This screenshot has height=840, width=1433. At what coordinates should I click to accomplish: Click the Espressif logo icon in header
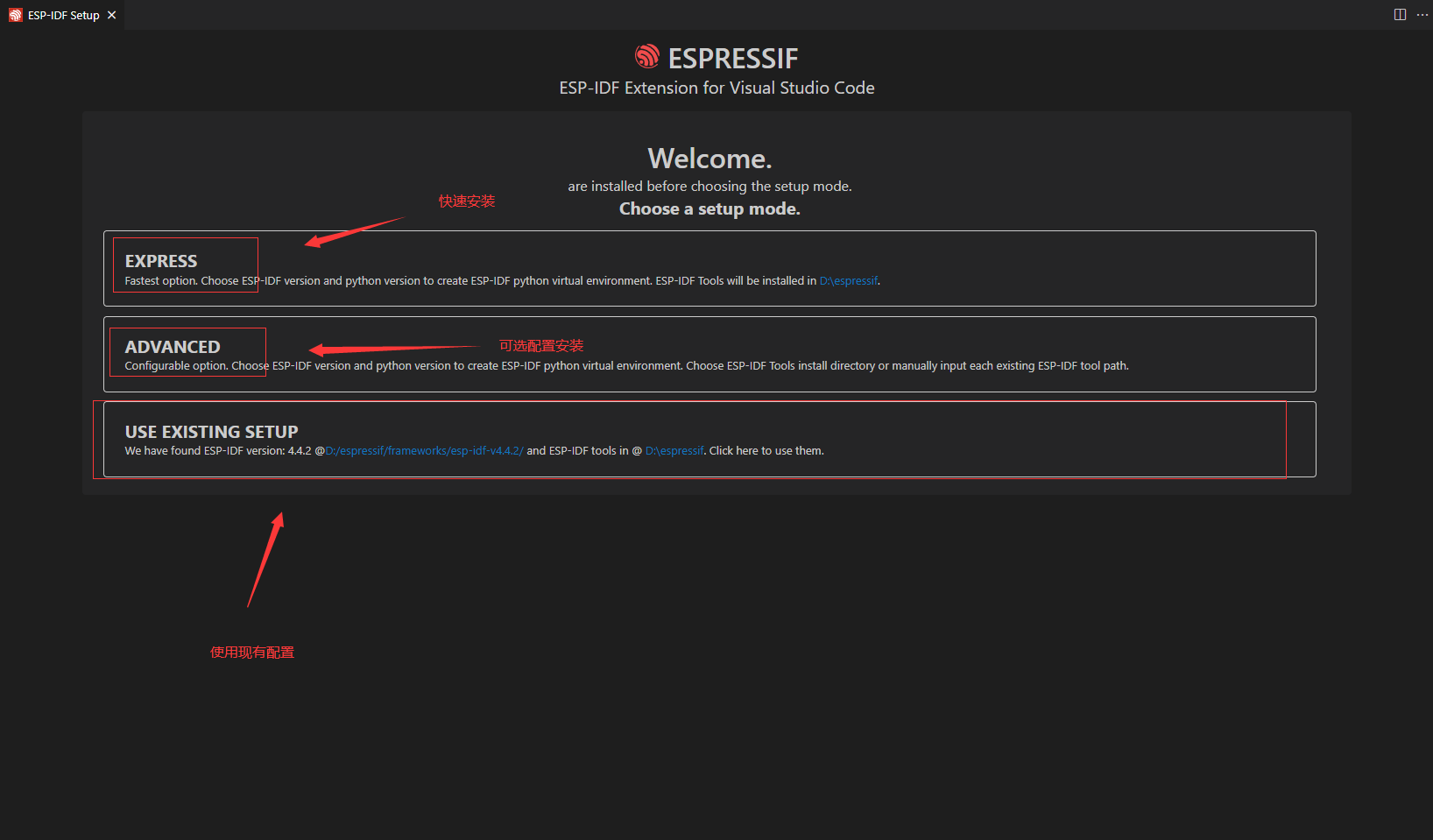point(647,57)
